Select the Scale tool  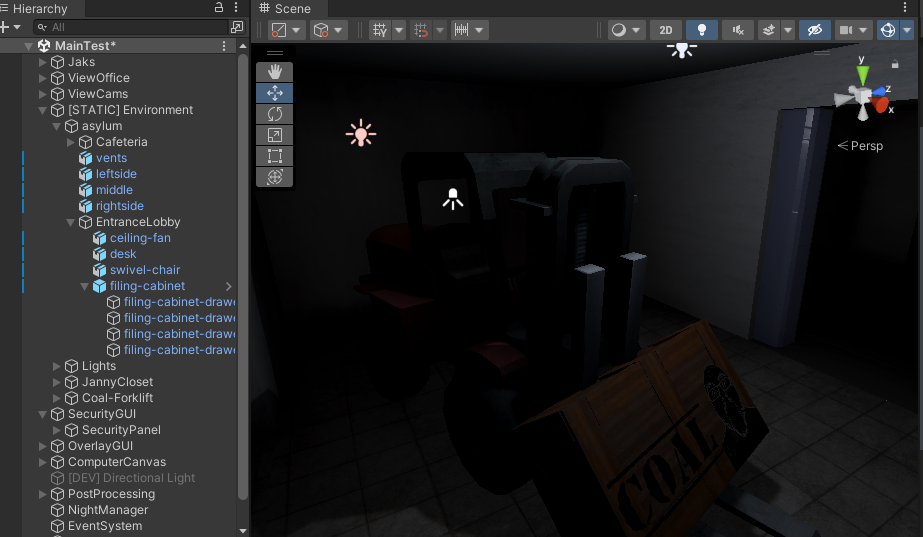click(x=274, y=135)
